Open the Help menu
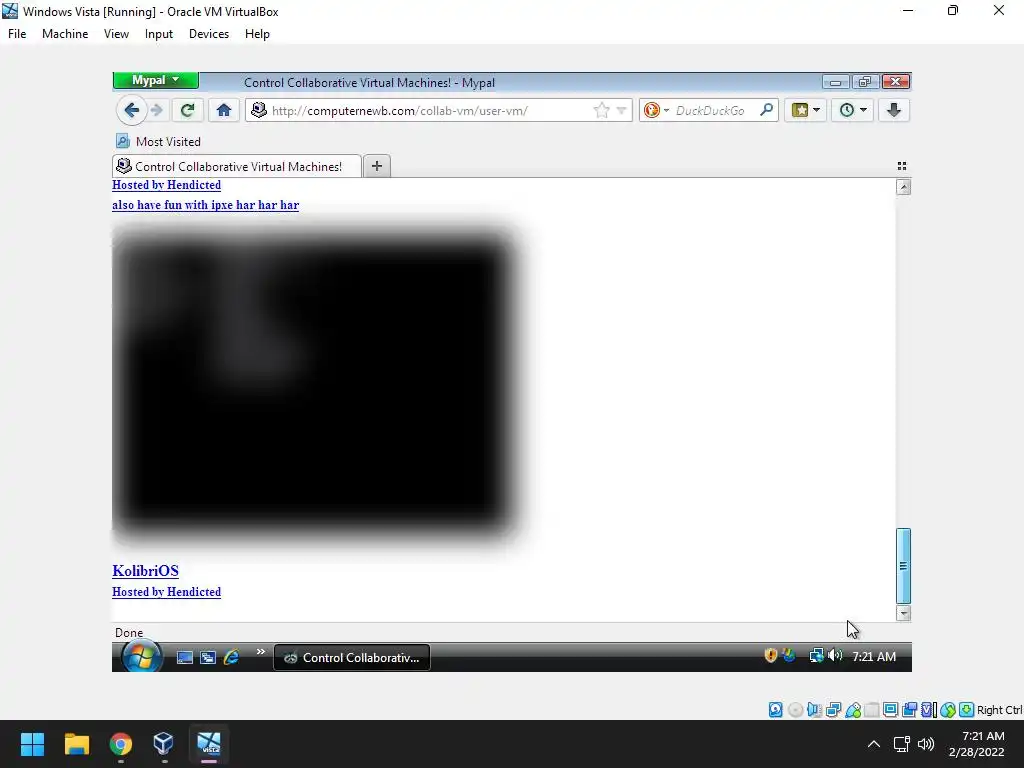Viewport: 1024px width, 768px height. [x=257, y=34]
